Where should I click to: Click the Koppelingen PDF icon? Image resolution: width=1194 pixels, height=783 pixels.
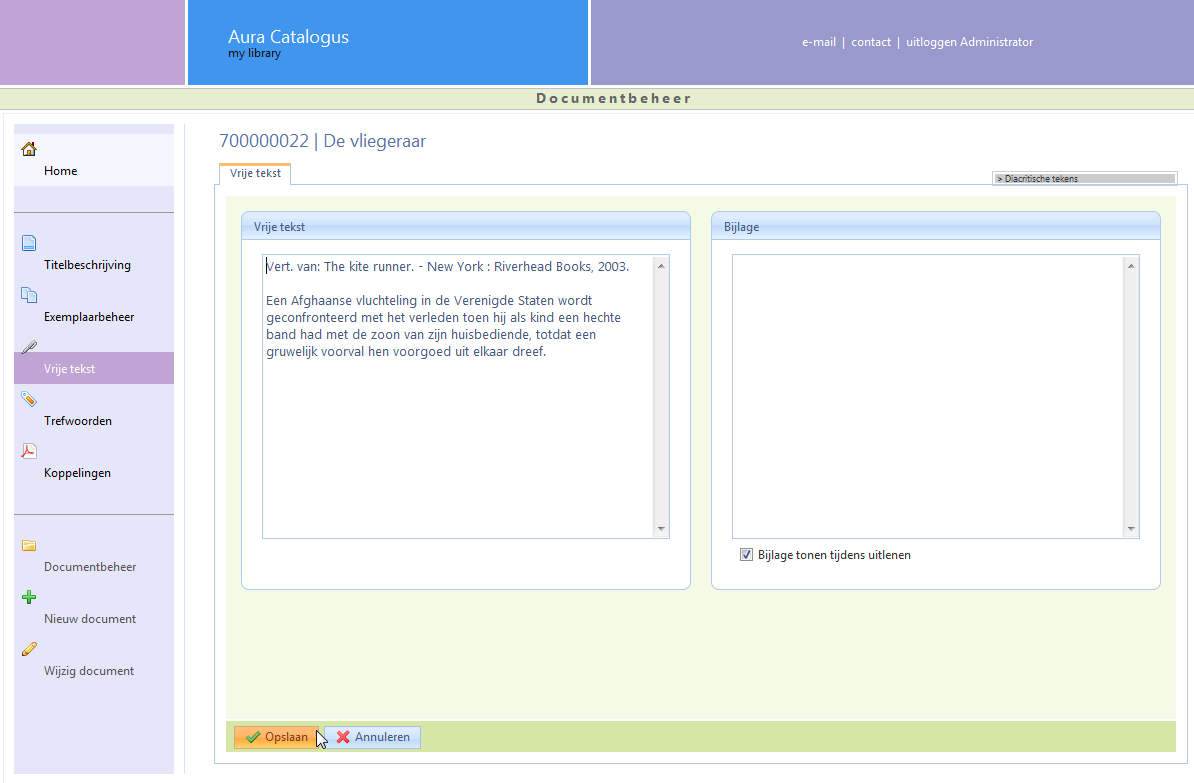click(29, 451)
